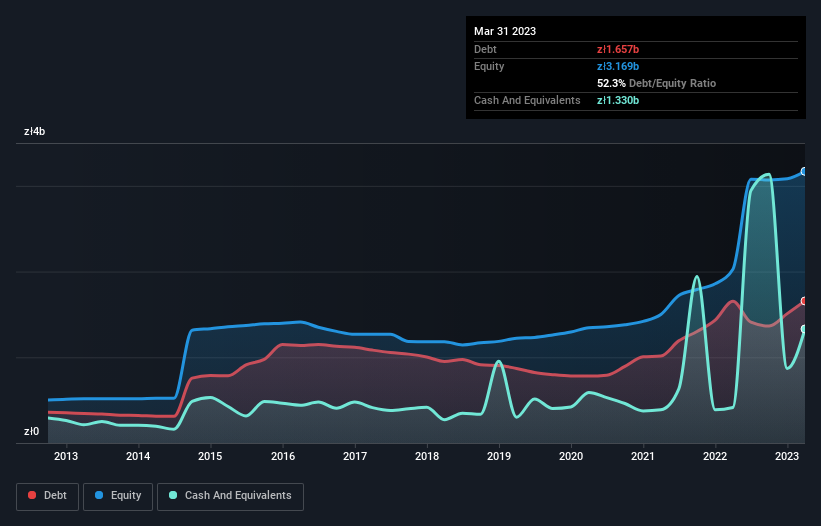Select the 2023 x-axis label
821x526 pixels.
tap(787, 457)
